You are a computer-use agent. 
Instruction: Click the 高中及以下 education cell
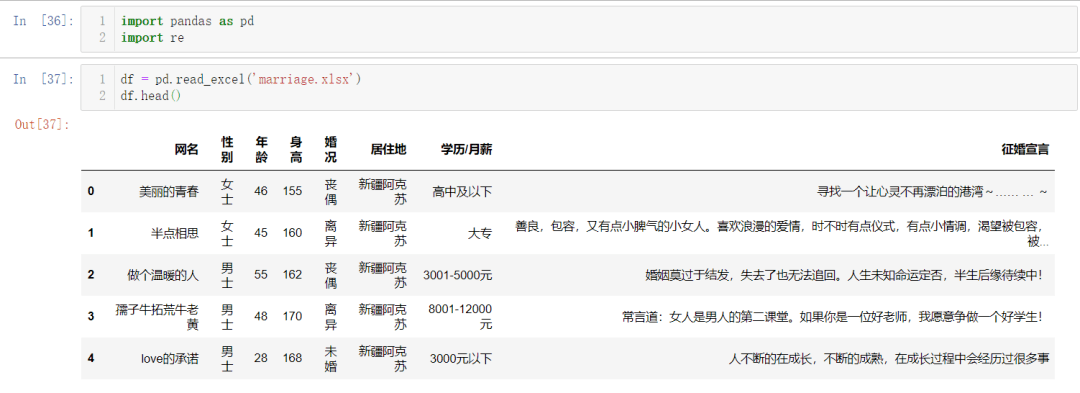coord(462,191)
